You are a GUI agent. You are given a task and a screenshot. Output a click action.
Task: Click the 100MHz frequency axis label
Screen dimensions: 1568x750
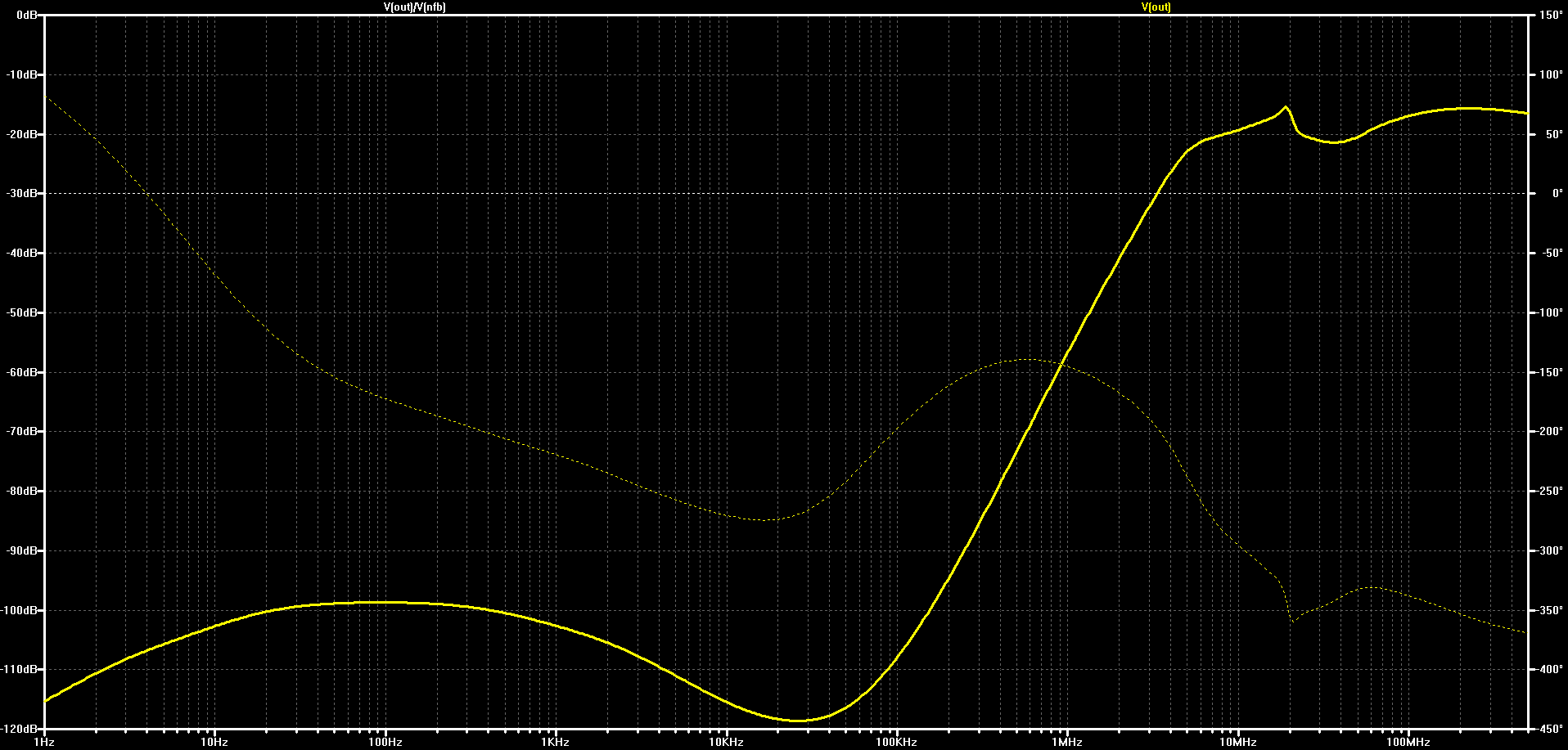click(x=1408, y=743)
